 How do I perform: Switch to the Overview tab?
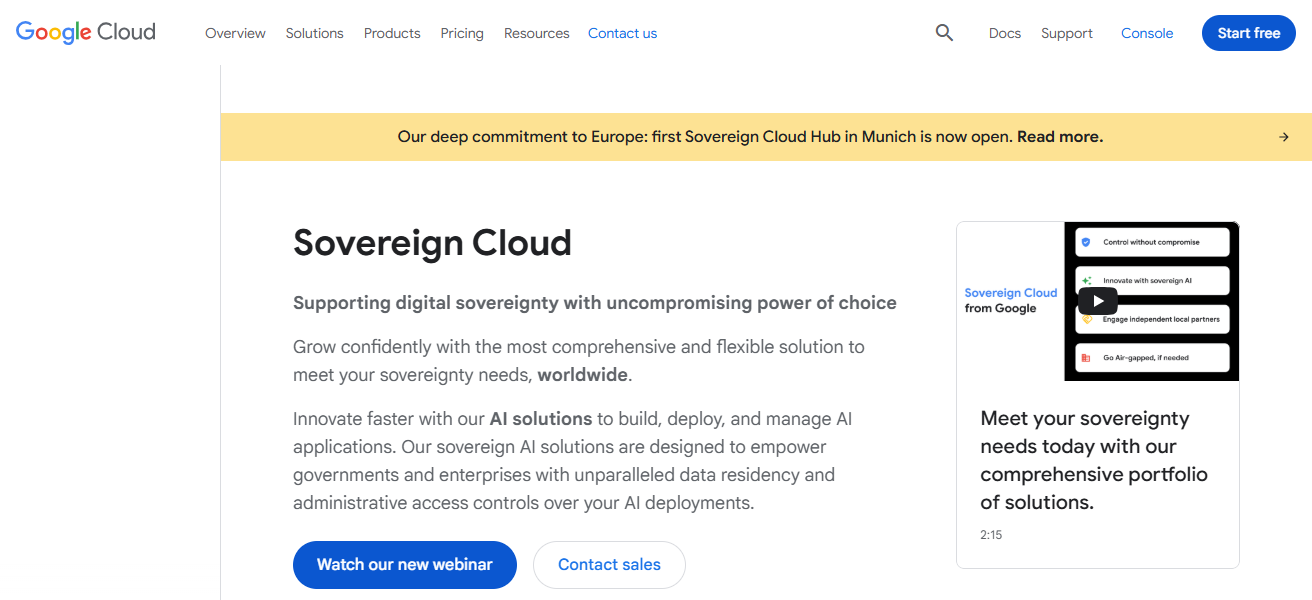pos(235,33)
